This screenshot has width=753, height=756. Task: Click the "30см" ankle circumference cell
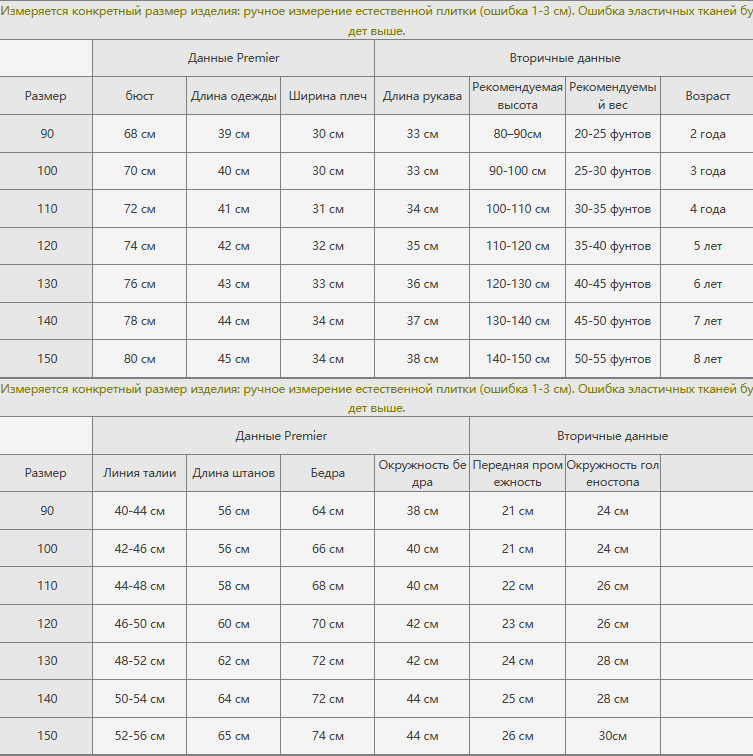click(612, 736)
